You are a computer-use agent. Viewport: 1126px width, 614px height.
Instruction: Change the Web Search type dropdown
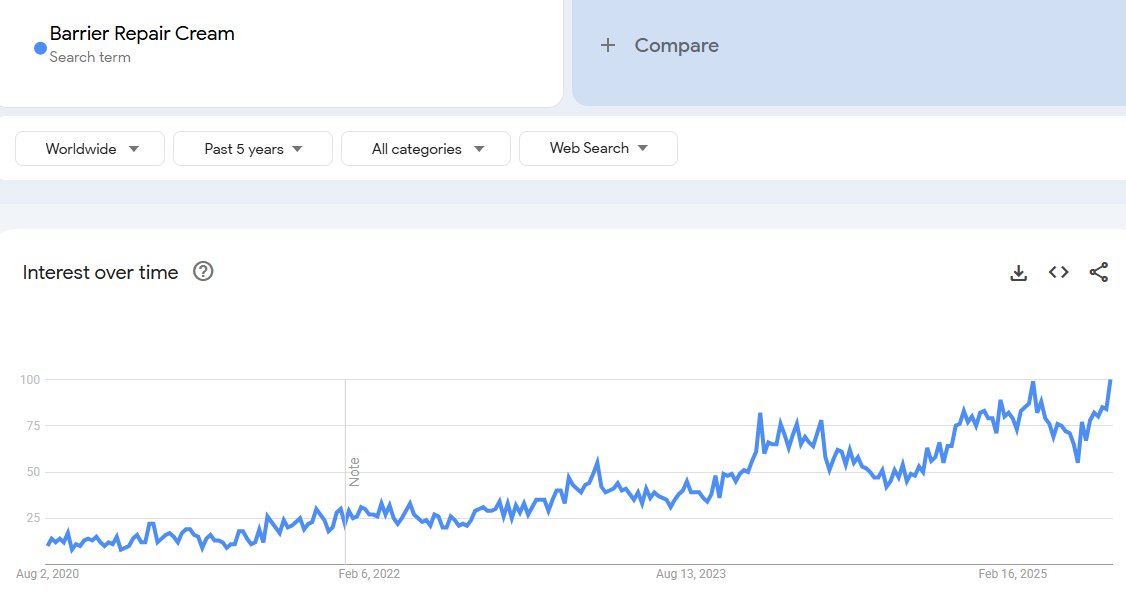pyautogui.click(x=598, y=148)
